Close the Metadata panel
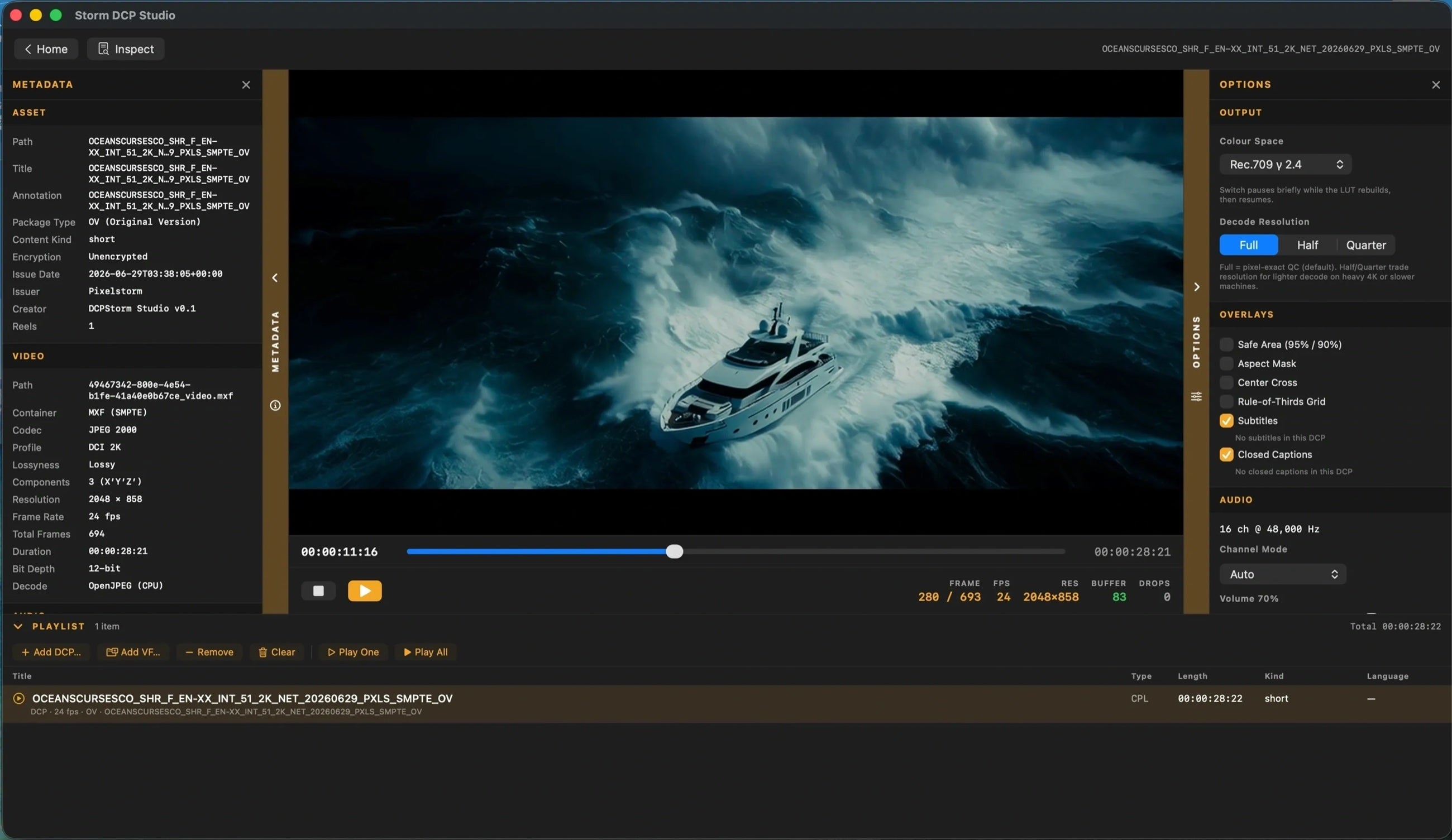This screenshot has width=1452, height=840. [246, 85]
